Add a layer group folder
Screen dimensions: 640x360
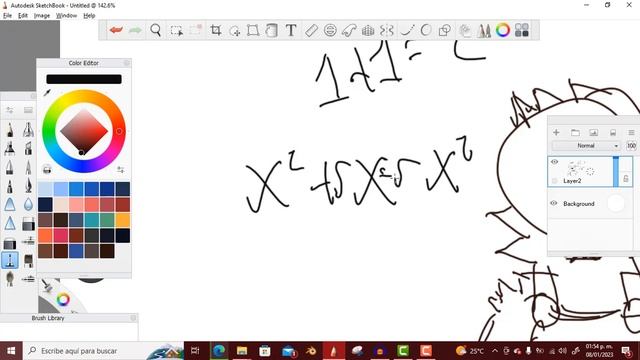(575, 133)
